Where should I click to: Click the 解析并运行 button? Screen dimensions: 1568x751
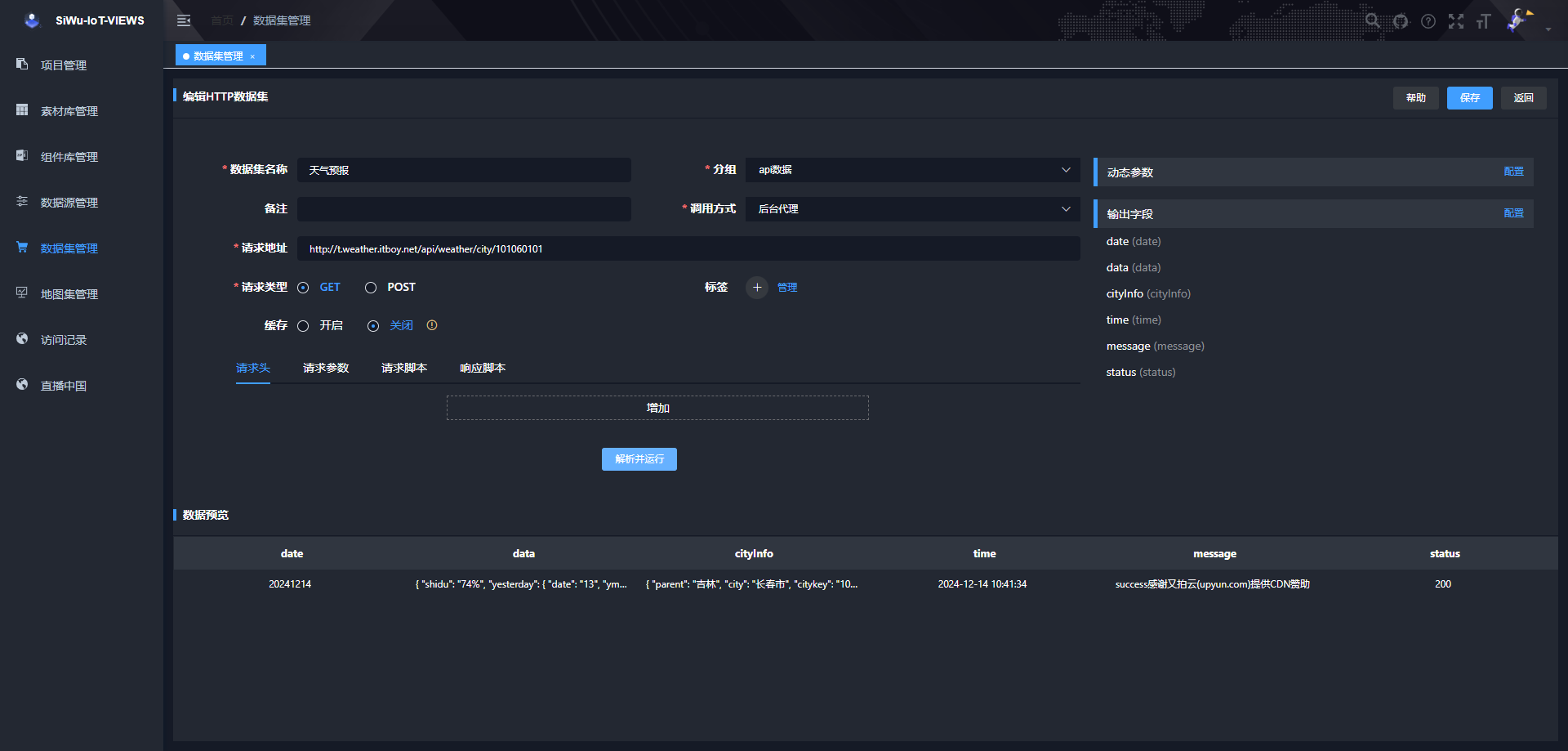coord(639,459)
